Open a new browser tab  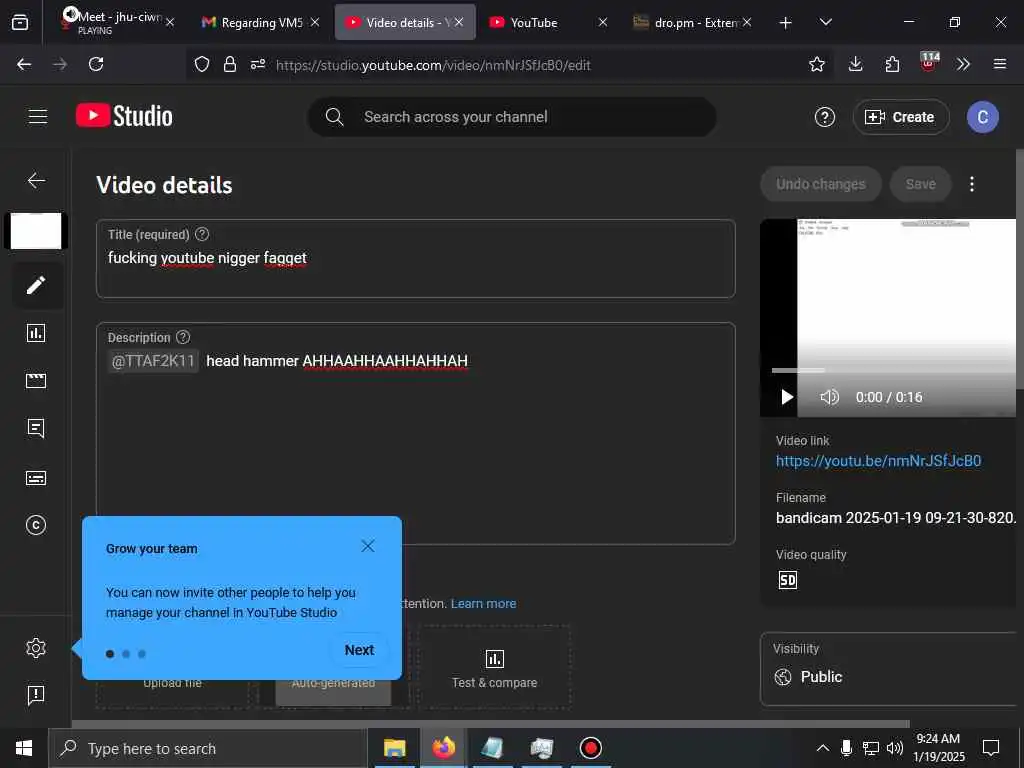[x=786, y=23]
